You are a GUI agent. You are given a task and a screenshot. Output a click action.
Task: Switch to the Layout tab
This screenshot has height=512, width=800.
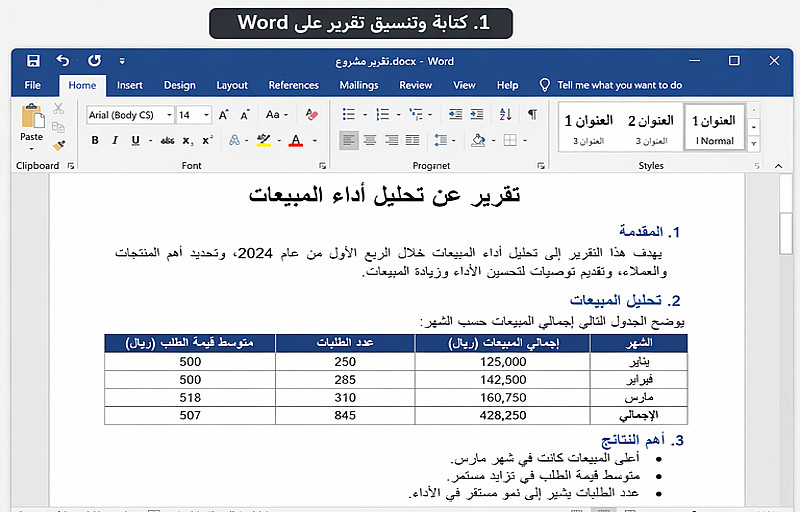[x=232, y=85]
